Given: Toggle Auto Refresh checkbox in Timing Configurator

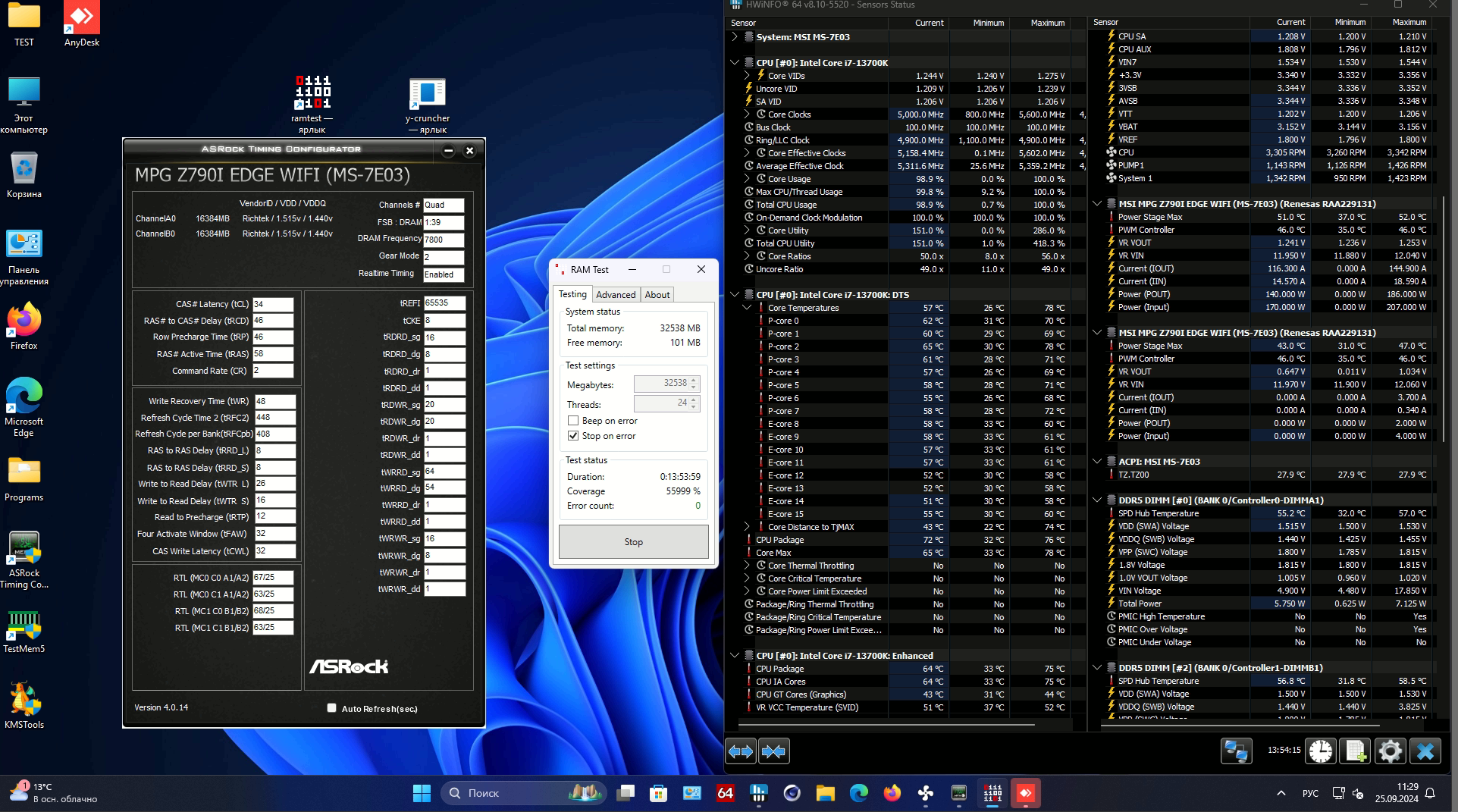Looking at the screenshot, I should [x=331, y=708].
